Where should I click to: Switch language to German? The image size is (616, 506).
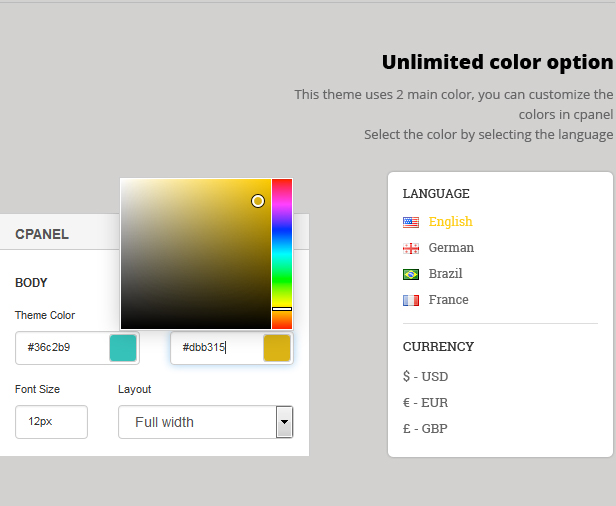pos(451,248)
